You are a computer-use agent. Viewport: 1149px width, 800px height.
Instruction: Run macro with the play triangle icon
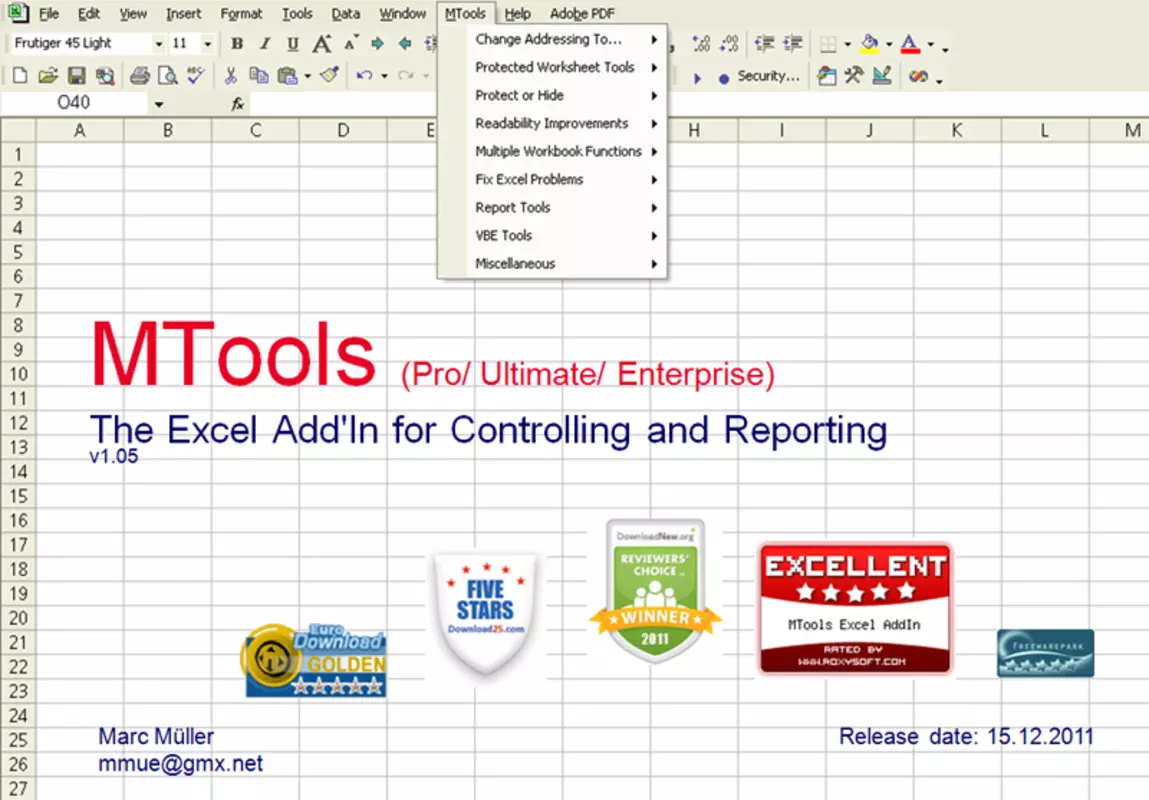tap(697, 78)
